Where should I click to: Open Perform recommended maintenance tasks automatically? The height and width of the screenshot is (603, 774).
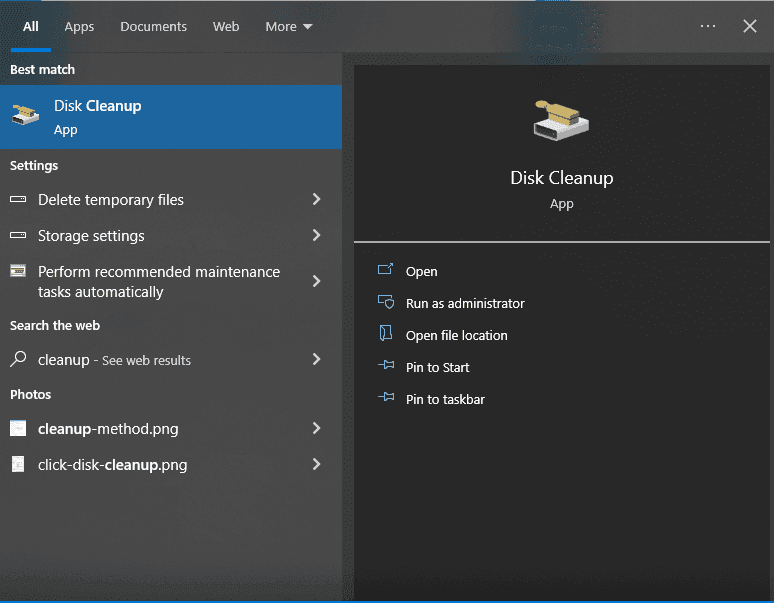[171, 281]
